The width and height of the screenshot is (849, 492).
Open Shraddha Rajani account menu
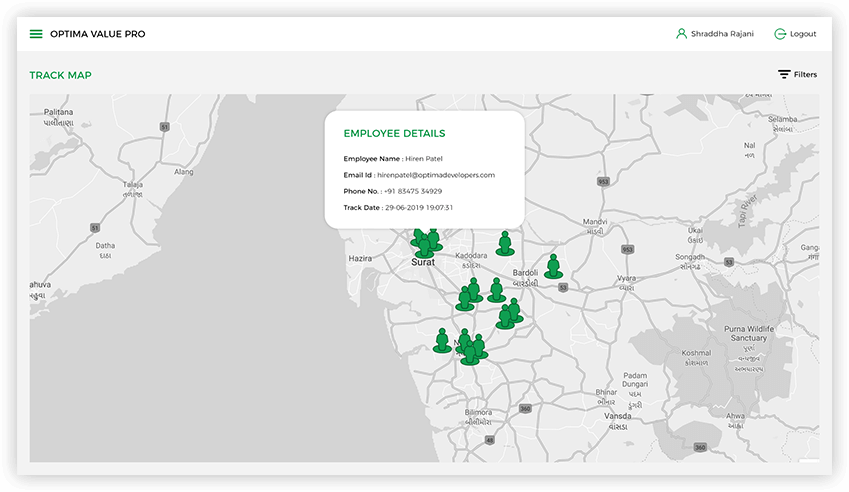click(x=722, y=34)
